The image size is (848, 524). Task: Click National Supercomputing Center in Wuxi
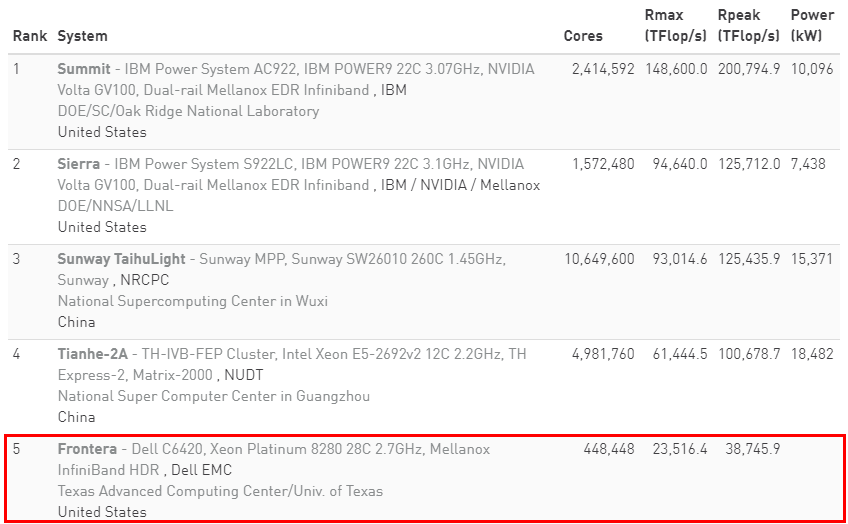[192, 301]
